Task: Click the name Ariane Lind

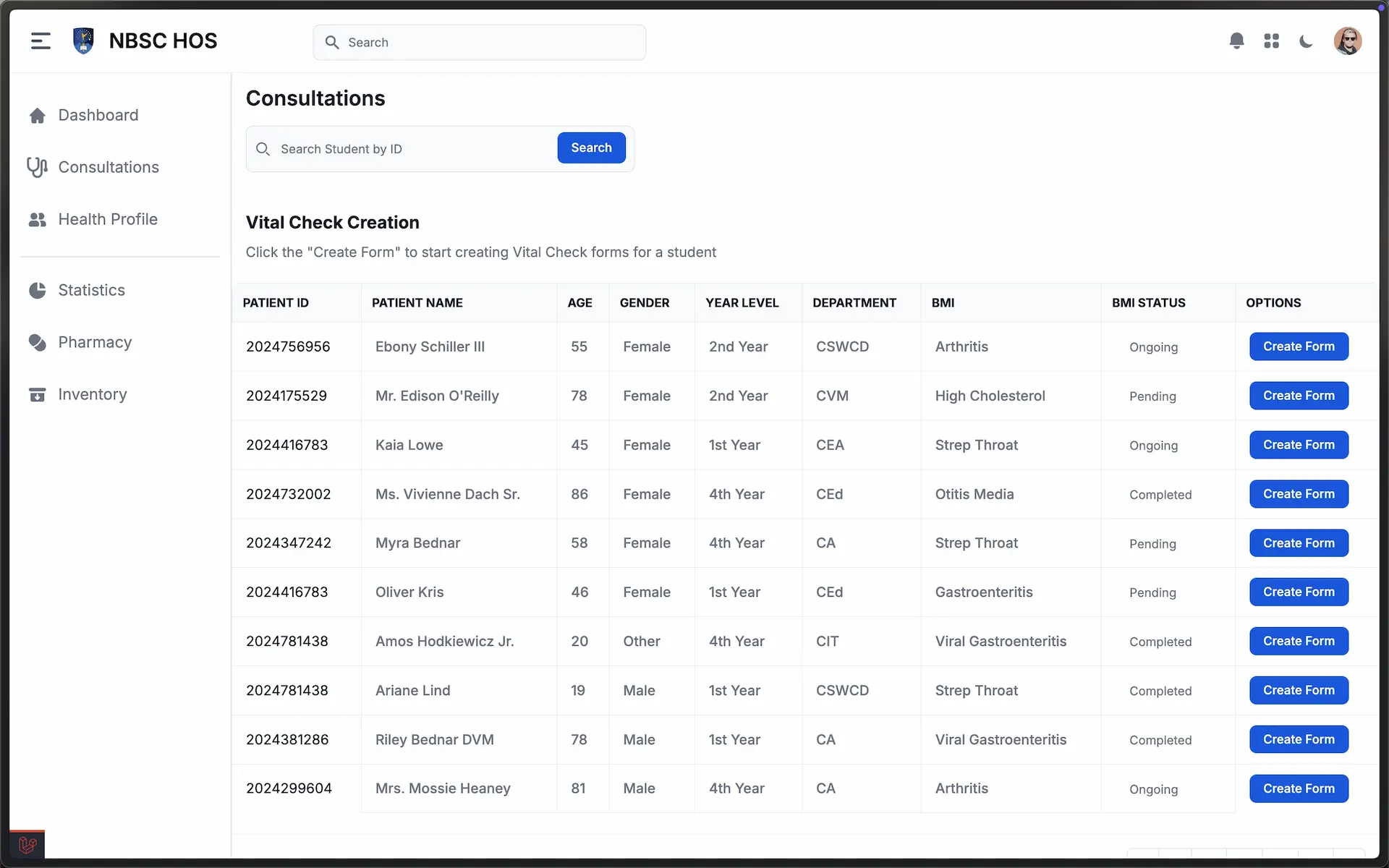Action: [412, 691]
